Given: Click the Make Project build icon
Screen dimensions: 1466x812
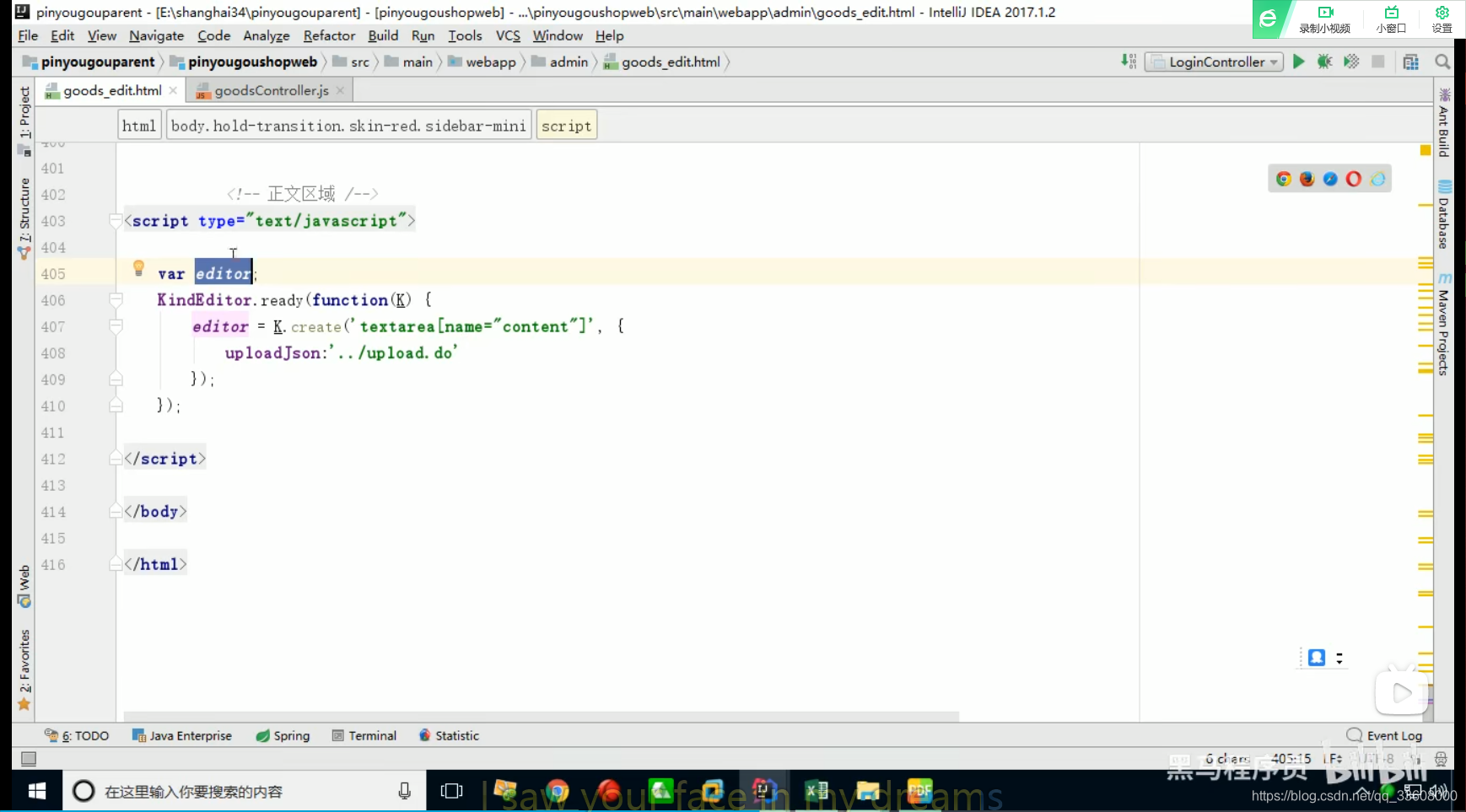Looking at the screenshot, I should [x=1129, y=62].
